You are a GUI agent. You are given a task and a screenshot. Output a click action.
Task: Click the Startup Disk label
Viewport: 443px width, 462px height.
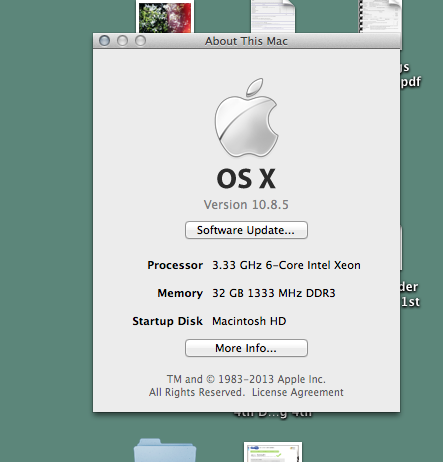(x=167, y=321)
